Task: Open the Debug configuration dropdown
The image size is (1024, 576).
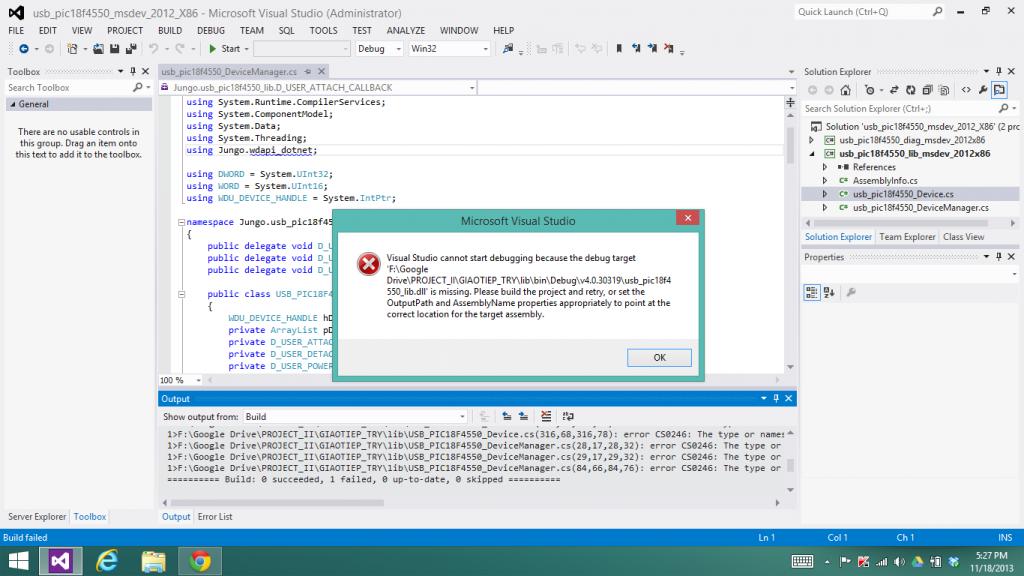Action: click(376, 48)
